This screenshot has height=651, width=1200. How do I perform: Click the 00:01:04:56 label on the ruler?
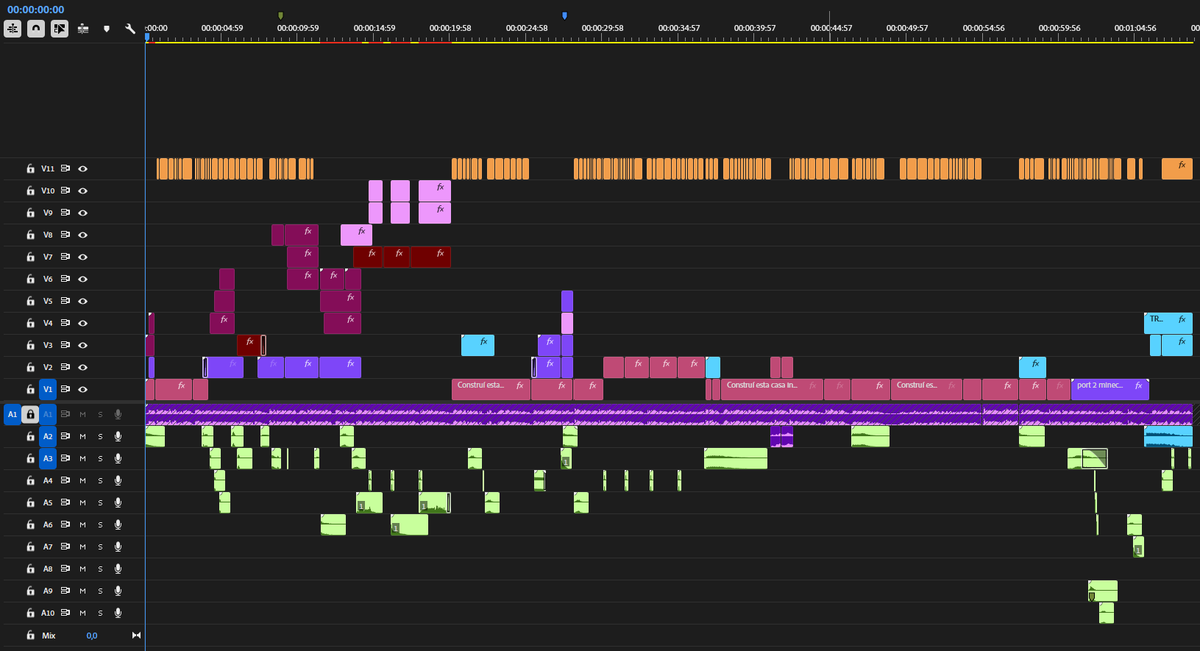coord(1135,28)
